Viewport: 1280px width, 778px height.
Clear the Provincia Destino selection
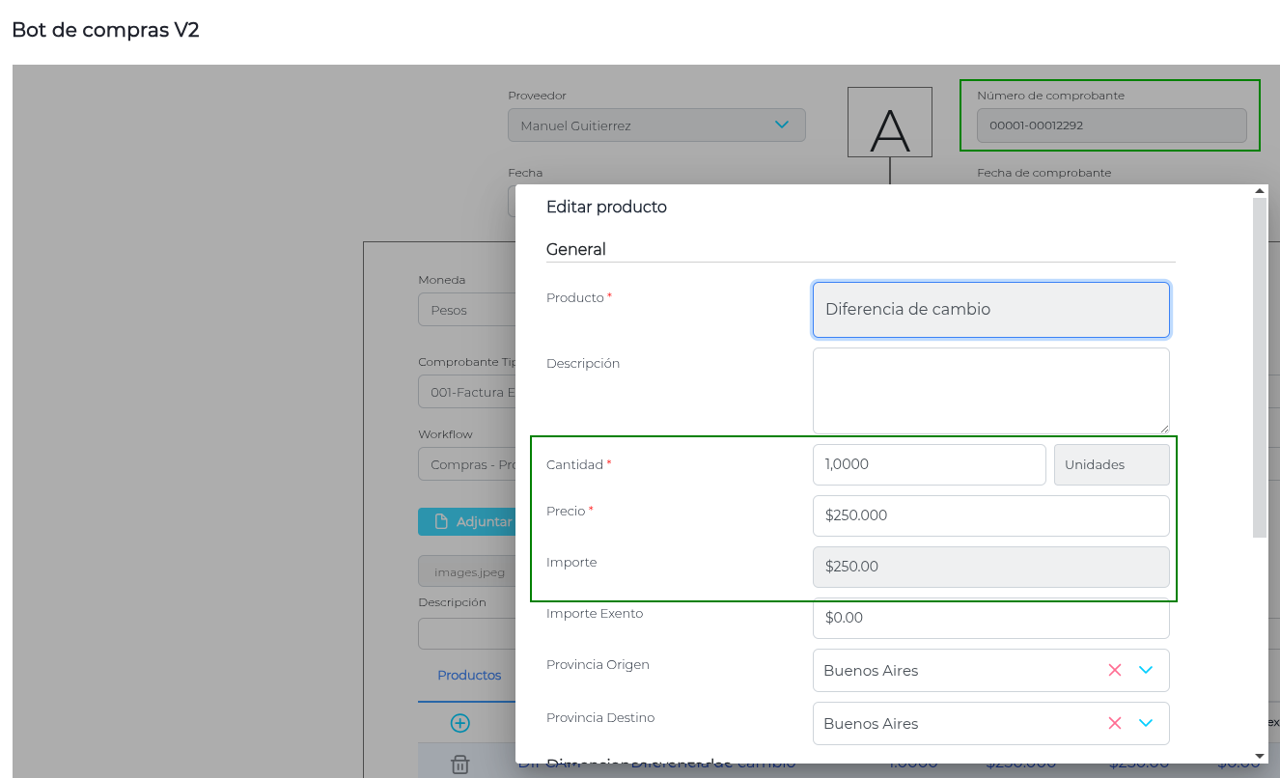[x=1114, y=723]
